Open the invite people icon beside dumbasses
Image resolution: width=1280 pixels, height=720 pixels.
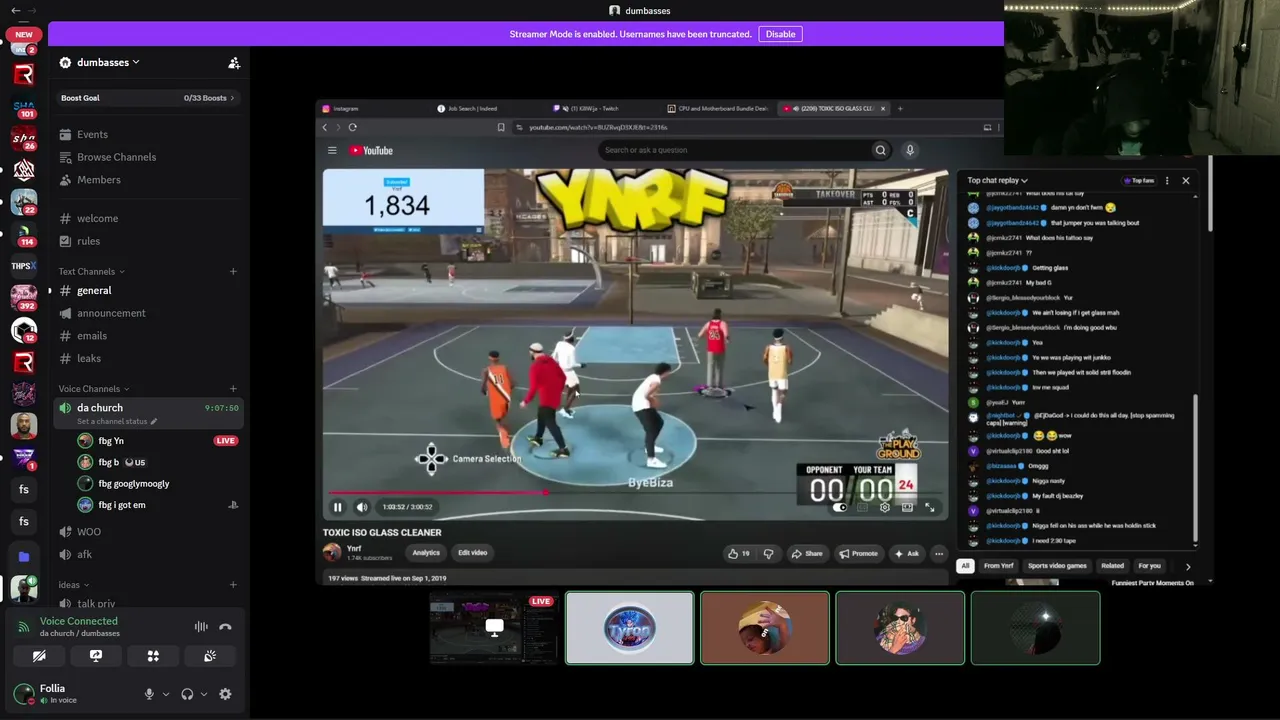(234, 63)
